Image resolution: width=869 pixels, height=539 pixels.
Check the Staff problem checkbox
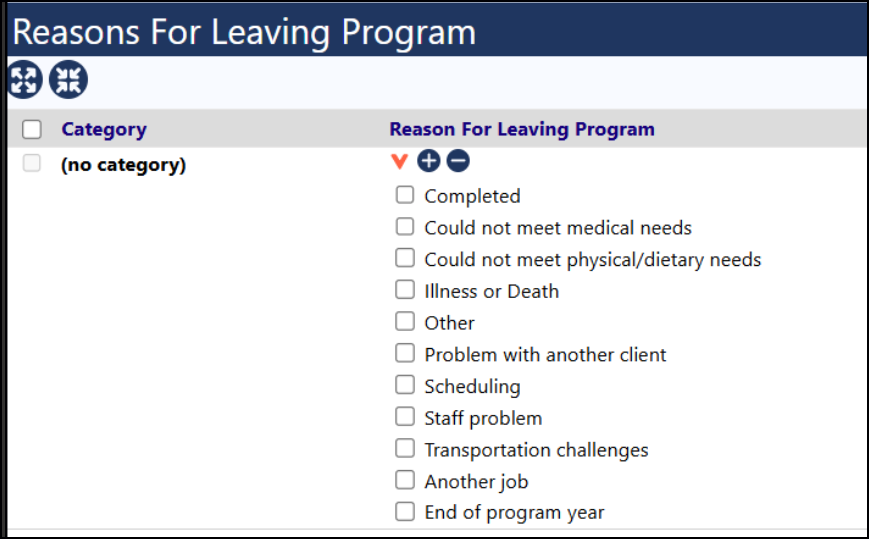[405, 416]
